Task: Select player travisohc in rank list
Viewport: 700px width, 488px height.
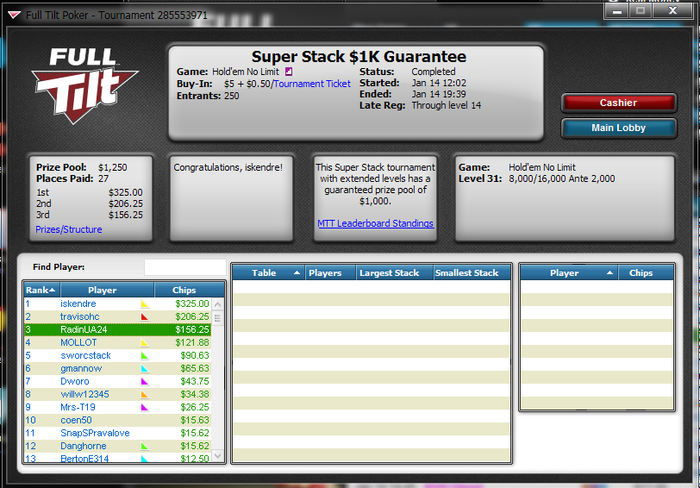Action: coord(118,317)
